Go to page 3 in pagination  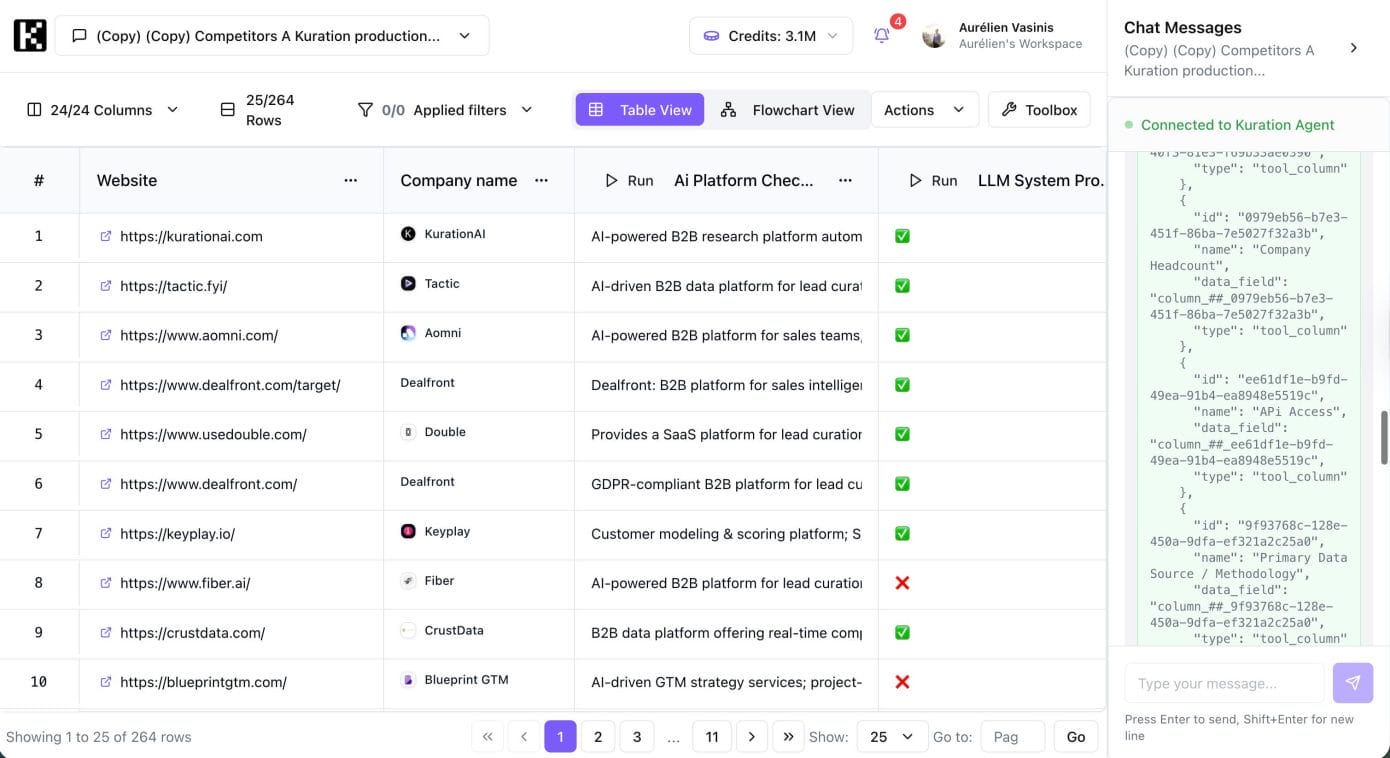(637, 737)
